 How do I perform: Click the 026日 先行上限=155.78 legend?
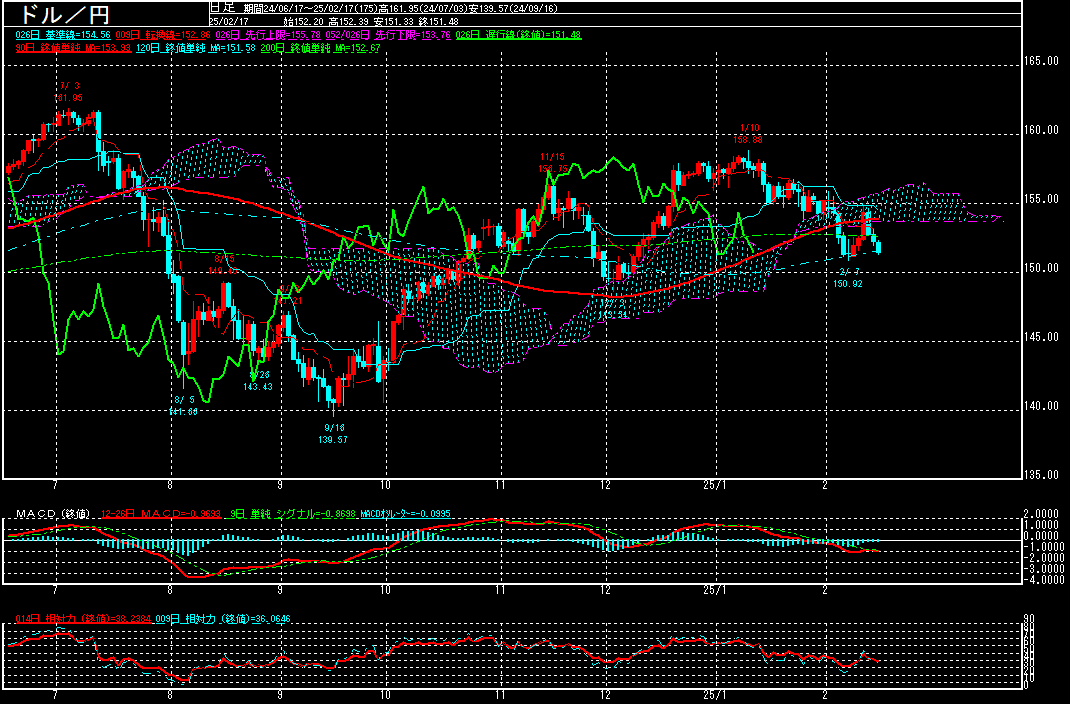pyautogui.click(x=268, y=35)
